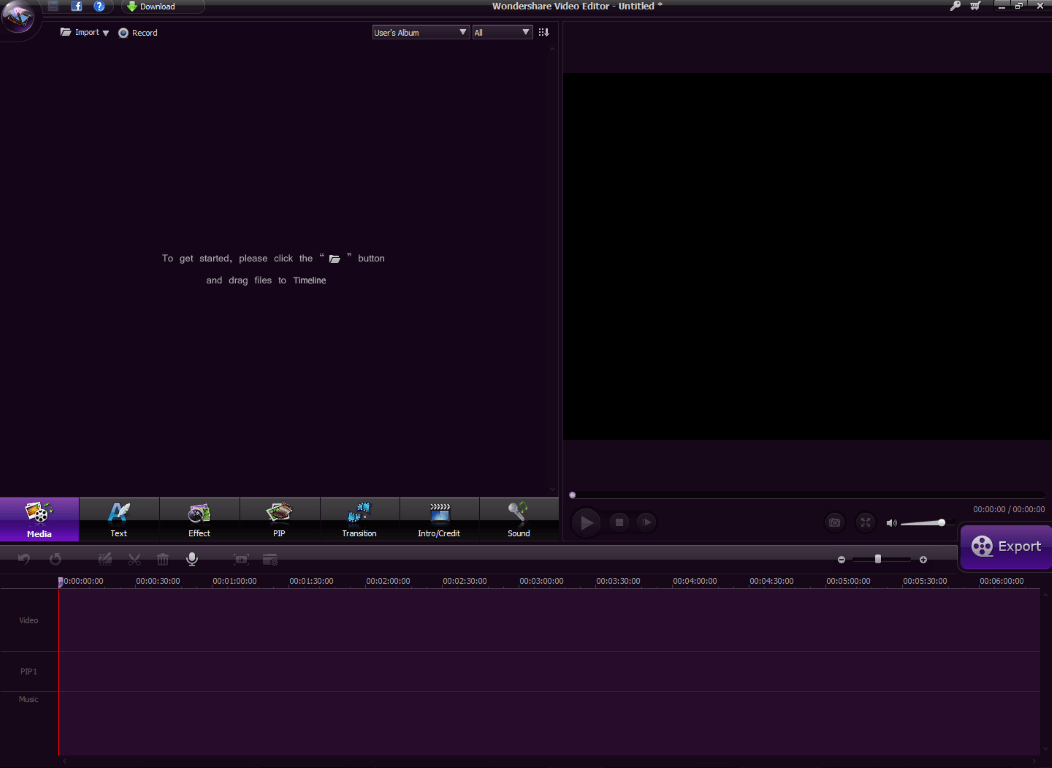
Task: Click the folder icon in the get started hint
Action: pyautogui.click(x=334, y=259)
